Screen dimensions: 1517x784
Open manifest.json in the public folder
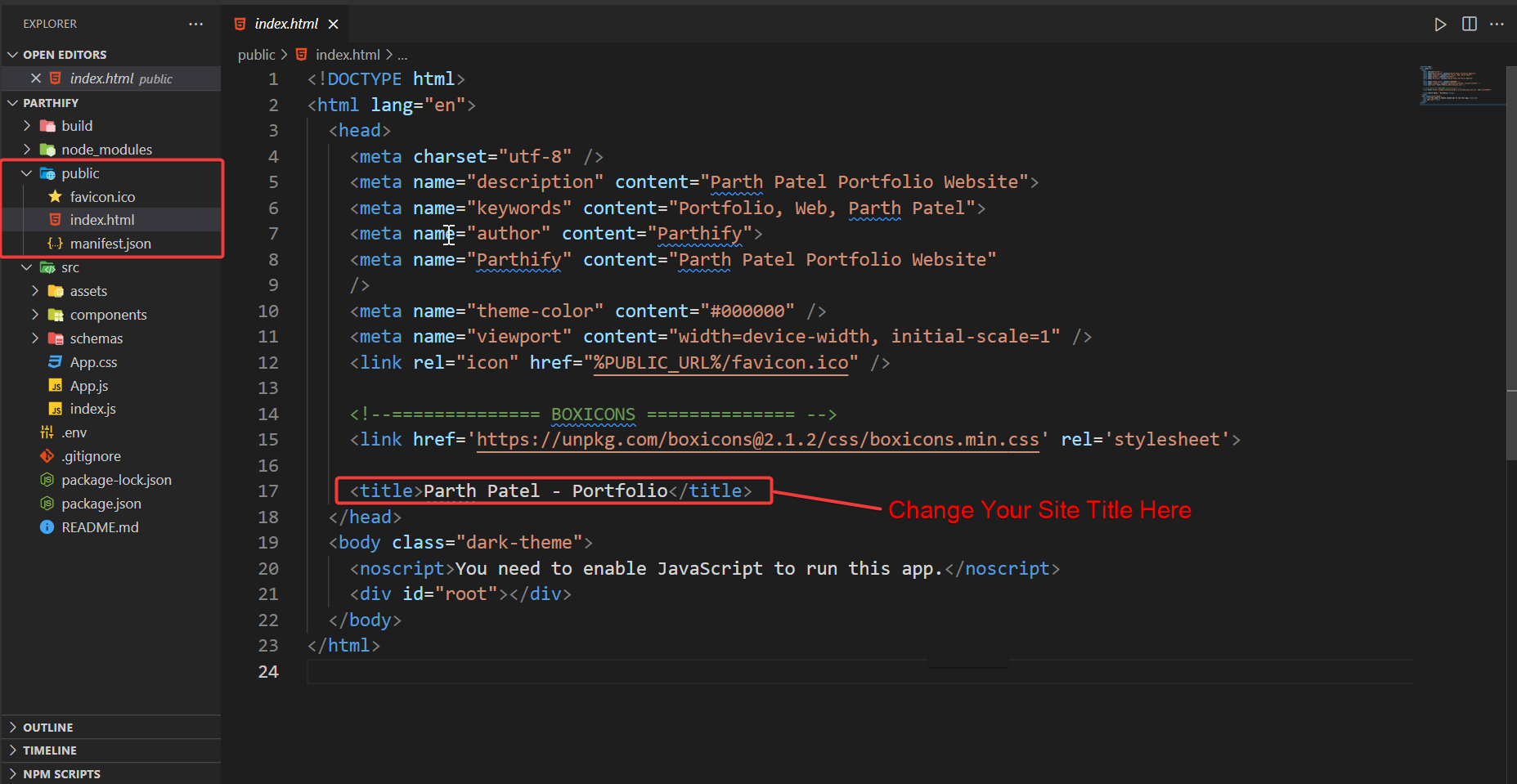pos(110,244)
